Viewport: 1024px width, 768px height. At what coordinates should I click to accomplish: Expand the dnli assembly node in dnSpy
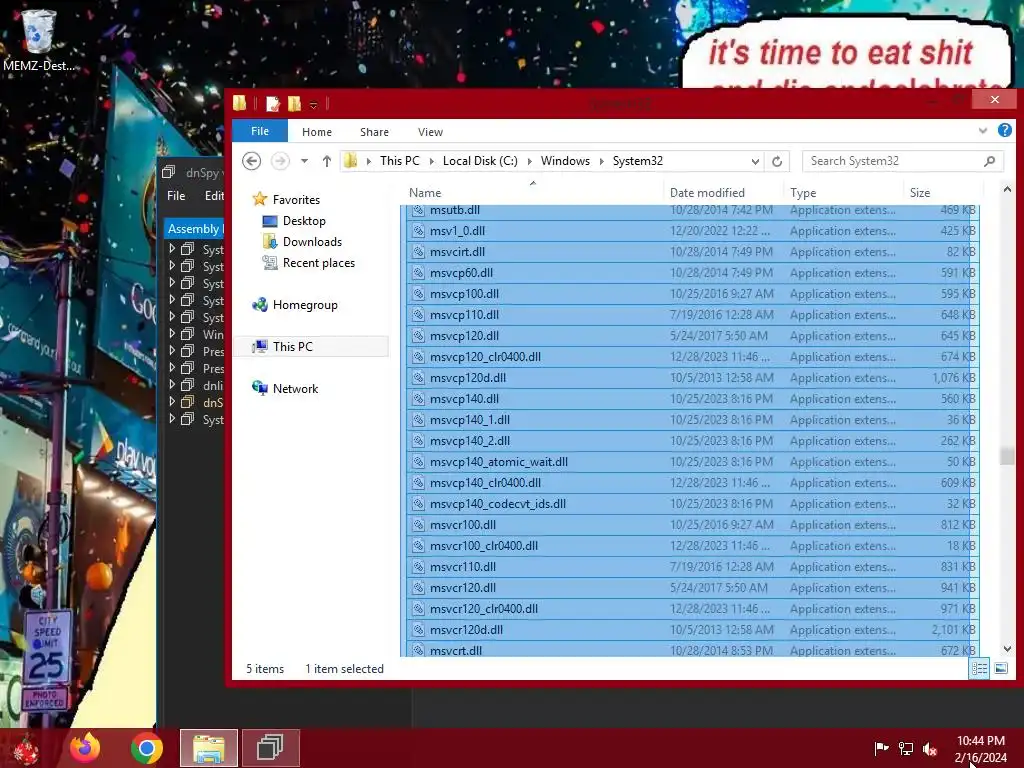click(x=172, y=385)
